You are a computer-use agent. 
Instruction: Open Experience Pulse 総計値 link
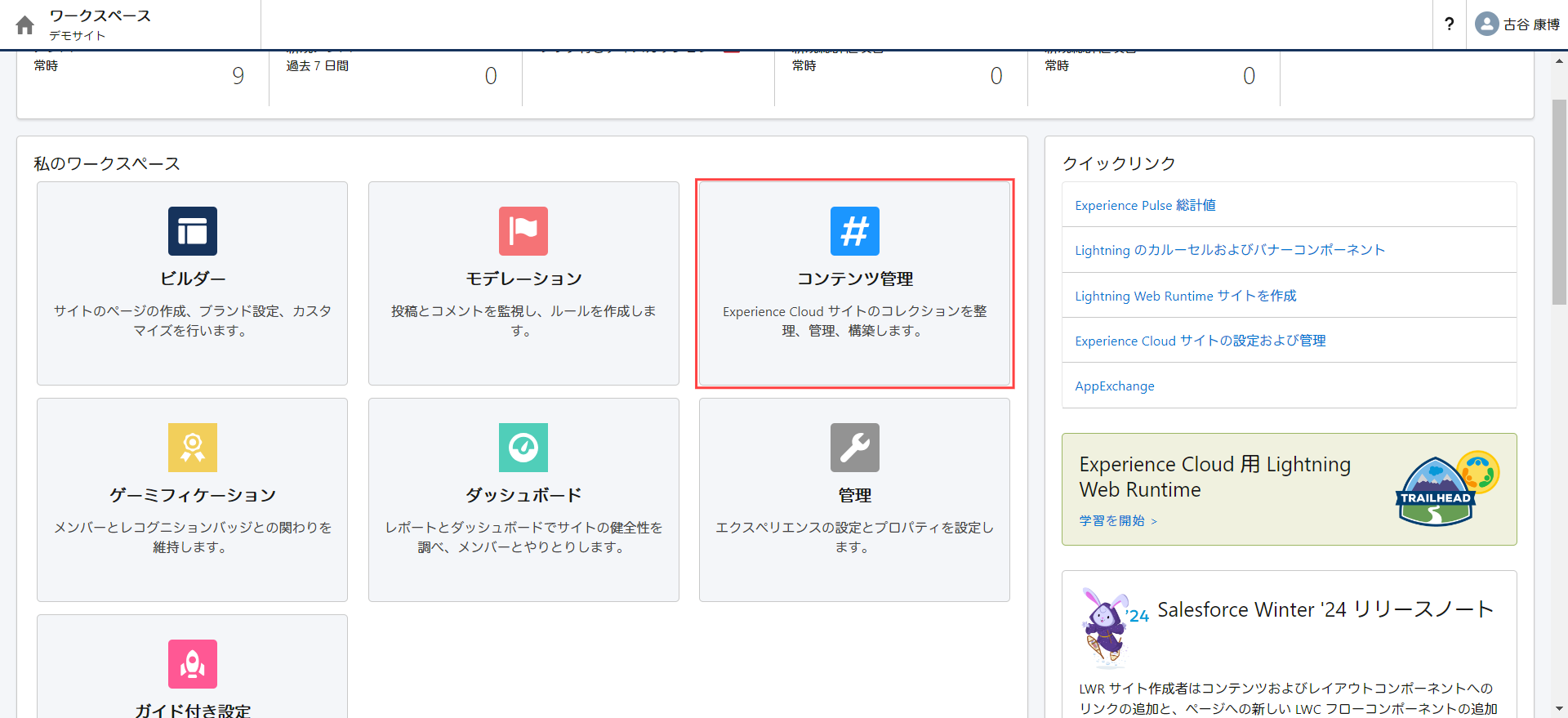click(x=1145, y=205)
